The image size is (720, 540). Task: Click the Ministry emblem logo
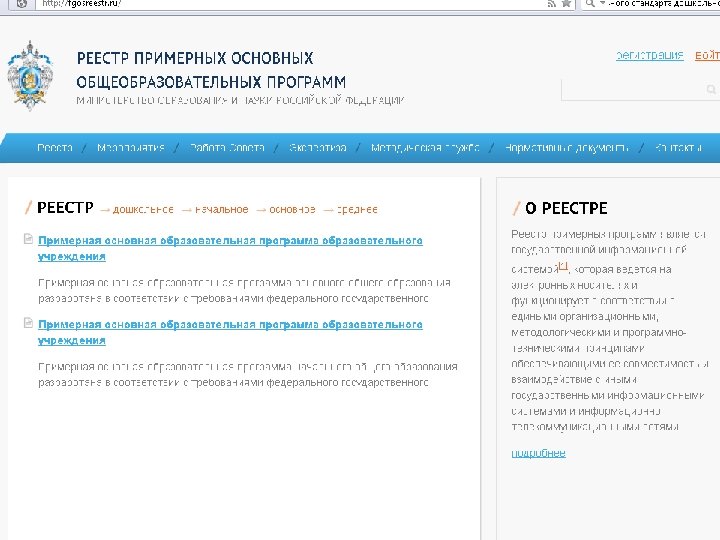coord(30,76)
